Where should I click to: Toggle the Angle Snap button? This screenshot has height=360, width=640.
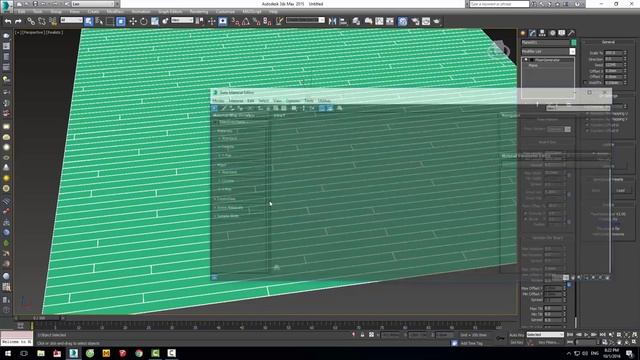[x=246, y=21]
